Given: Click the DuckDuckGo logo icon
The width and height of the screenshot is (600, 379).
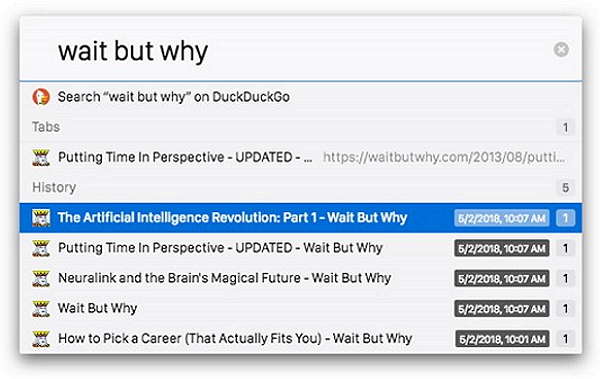Looking at the screenshot, I should click(x=41, y=97).
